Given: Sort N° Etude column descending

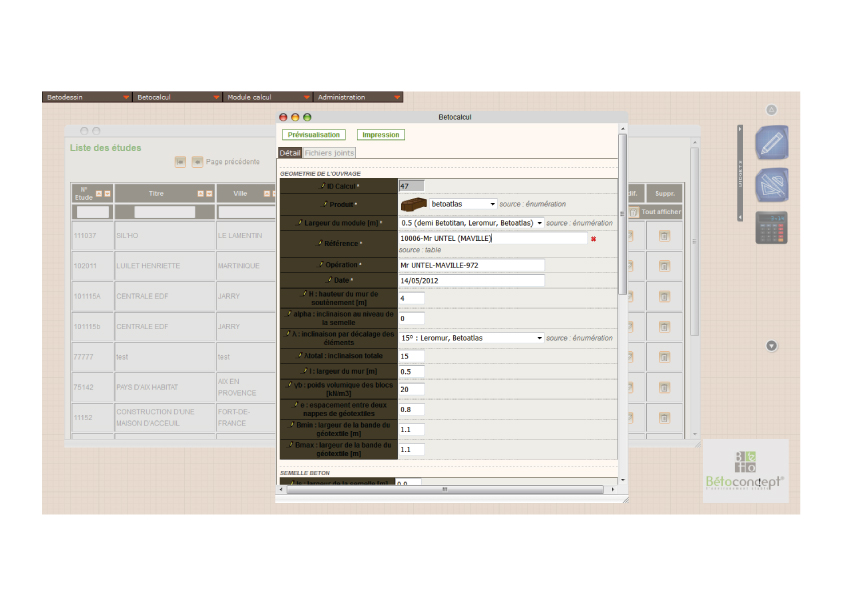Looking at the screenshot, I should [x=107, y=193].
